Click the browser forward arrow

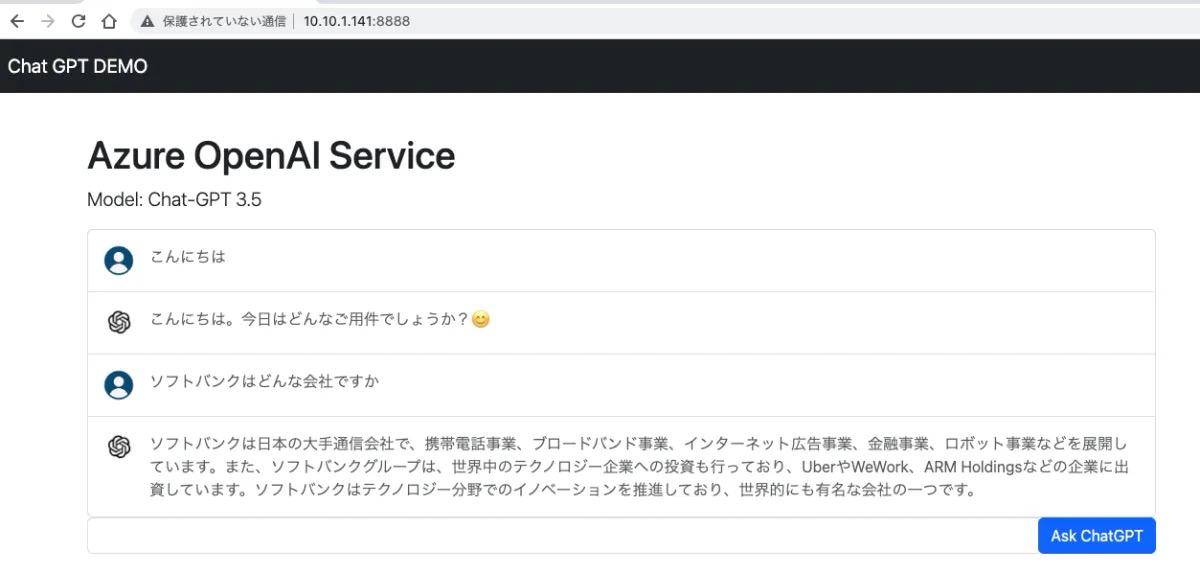(47, 20)
